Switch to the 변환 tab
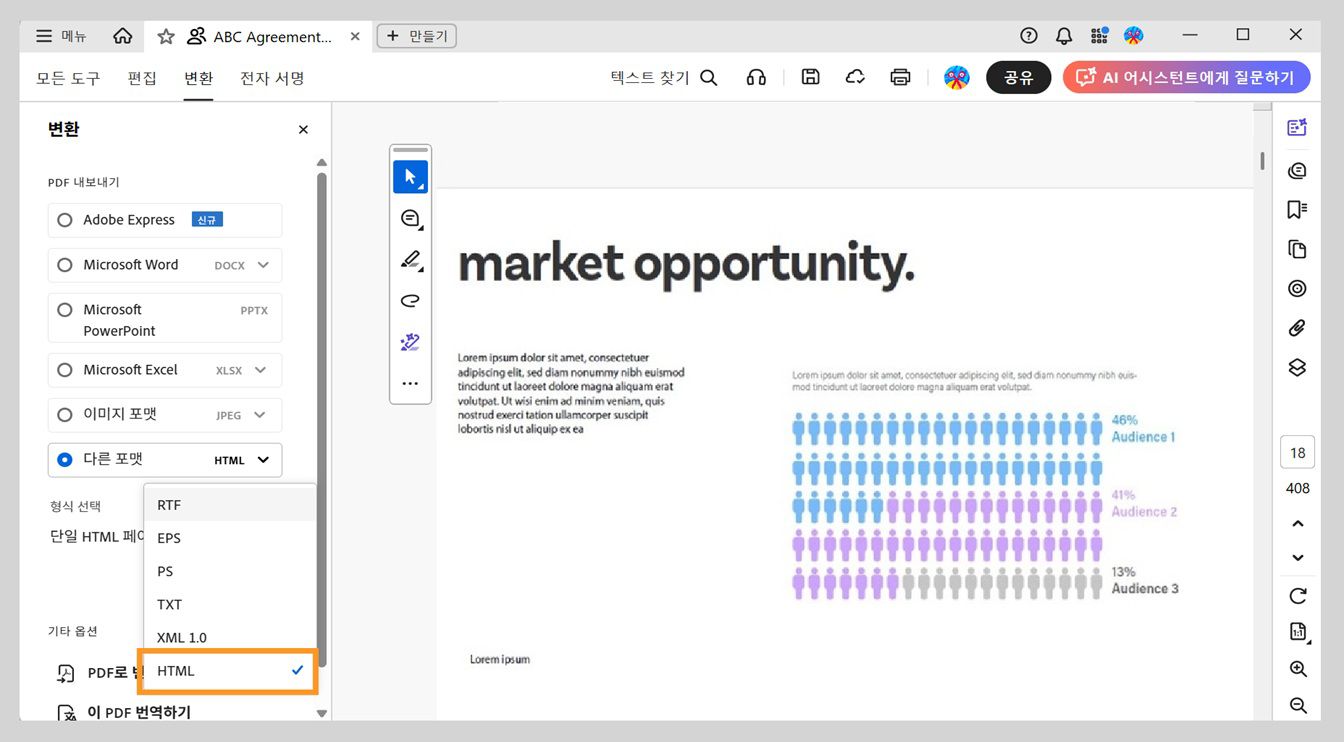1344x742 pixels. tap(198, 78)
